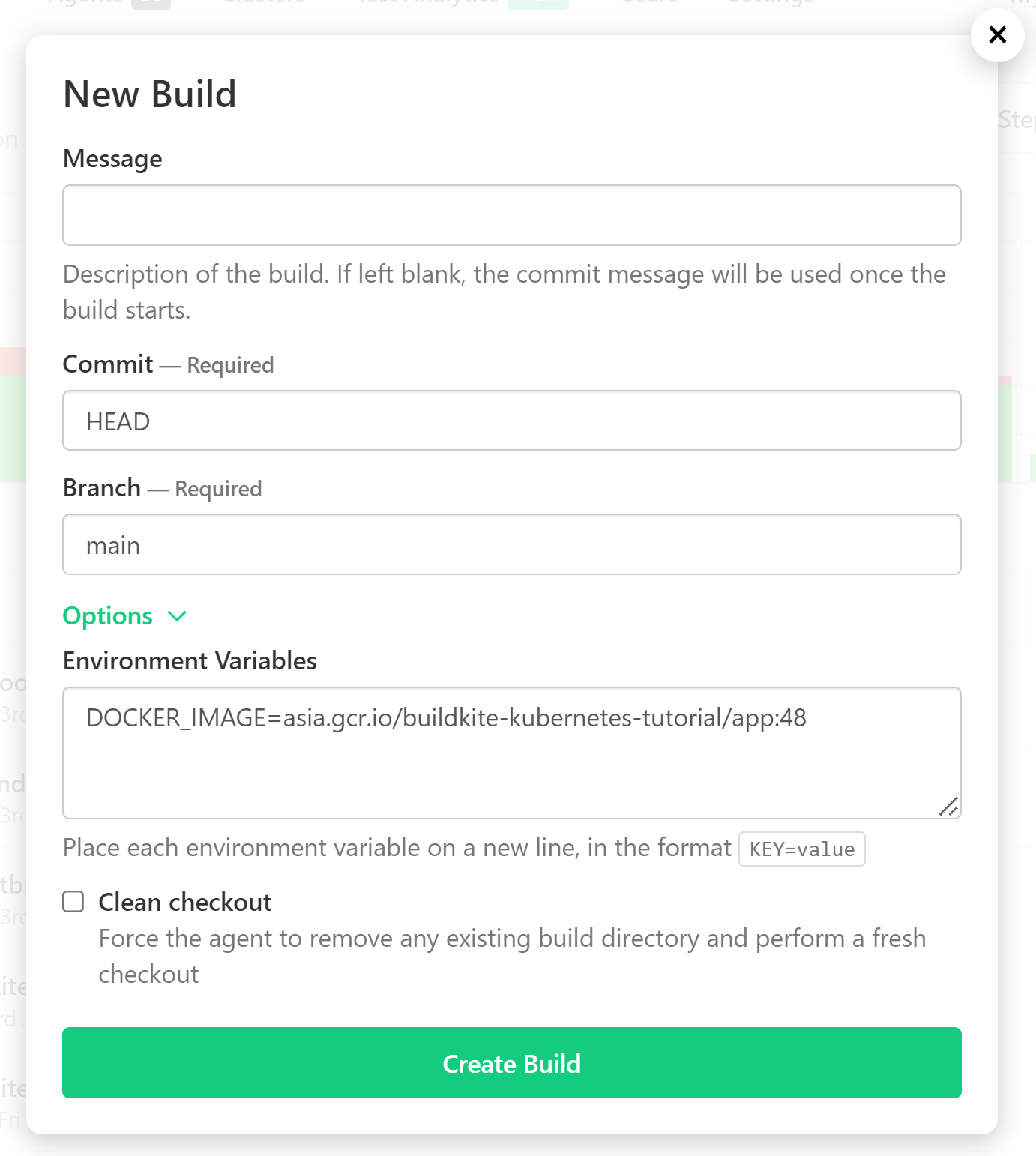Click the Commit Required label
1036x1156 pixels.
pos(168,364)
